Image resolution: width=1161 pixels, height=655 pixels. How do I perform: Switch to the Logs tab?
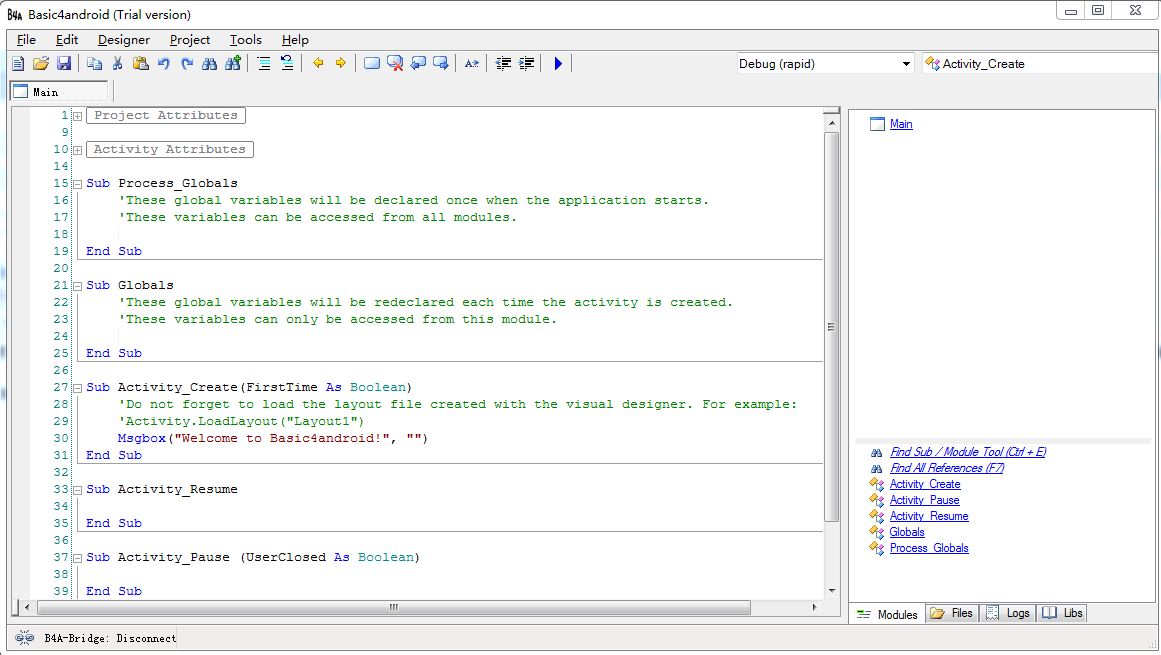click(x=1008, y=614)
